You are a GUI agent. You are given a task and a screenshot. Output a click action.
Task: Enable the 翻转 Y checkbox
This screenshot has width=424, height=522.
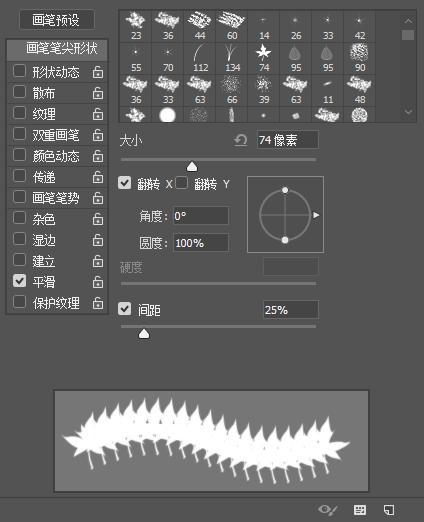coord(181,183)
